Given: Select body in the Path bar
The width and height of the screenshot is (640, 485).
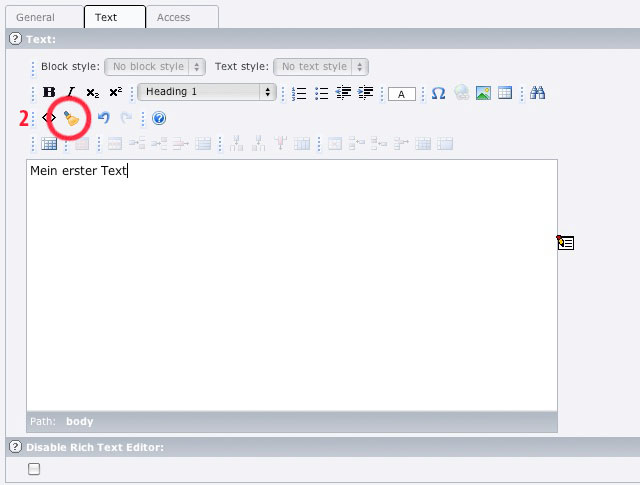Looking at the screenshot, I should 80,421.
